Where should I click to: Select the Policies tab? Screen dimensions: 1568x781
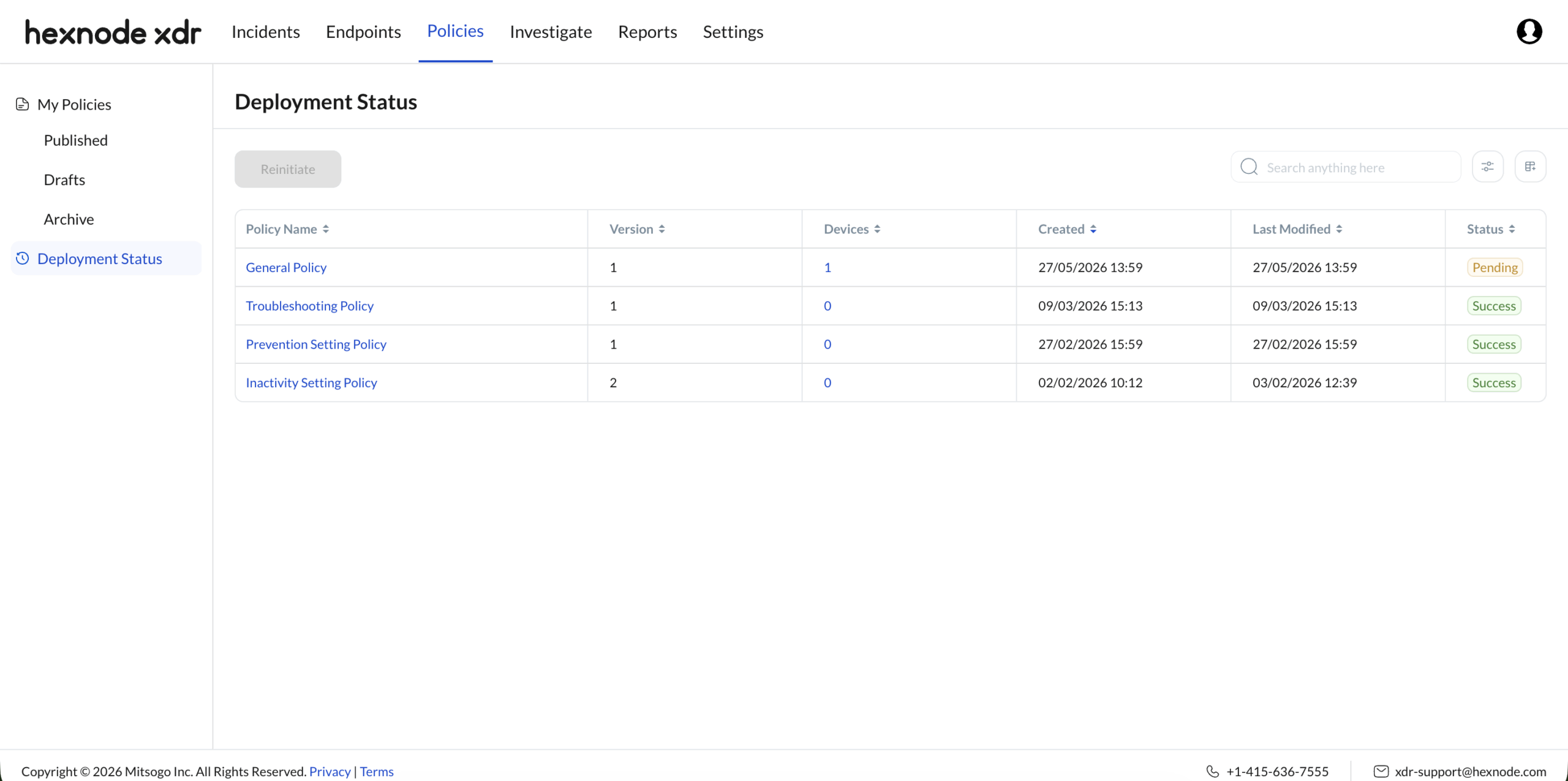click(x=455, y=31)
